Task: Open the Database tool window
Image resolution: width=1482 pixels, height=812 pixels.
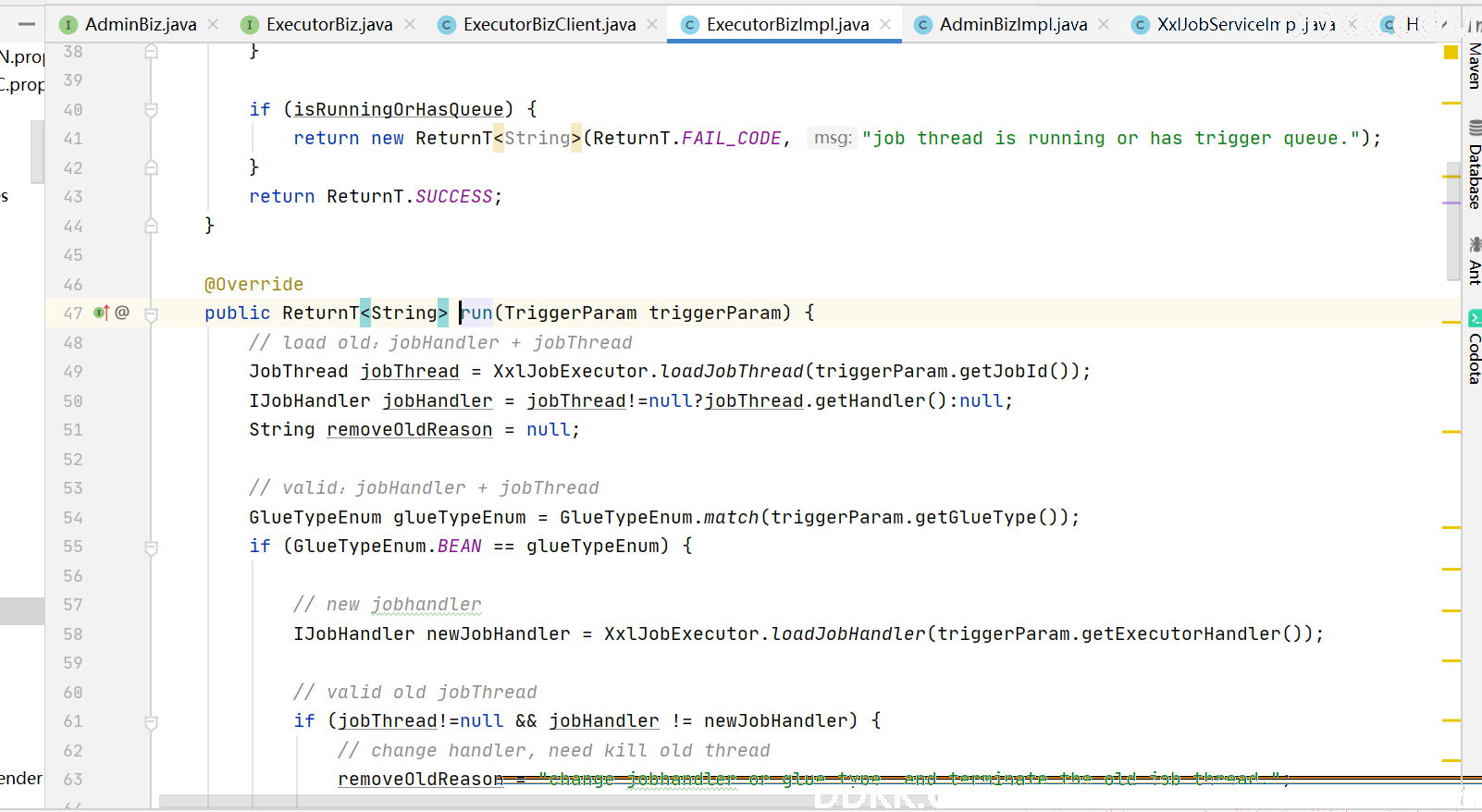Action: pos(1474,165)
